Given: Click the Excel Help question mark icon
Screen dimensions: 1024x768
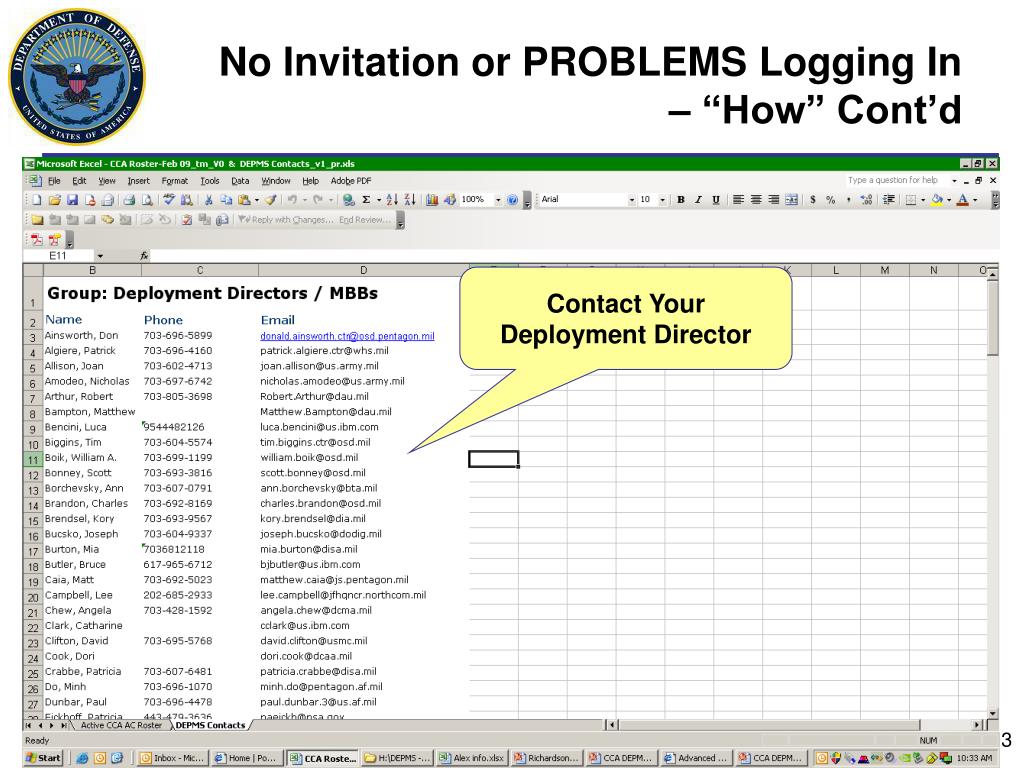Looking at the screenshot, I should pyautogui.click(x=512, y=200).
